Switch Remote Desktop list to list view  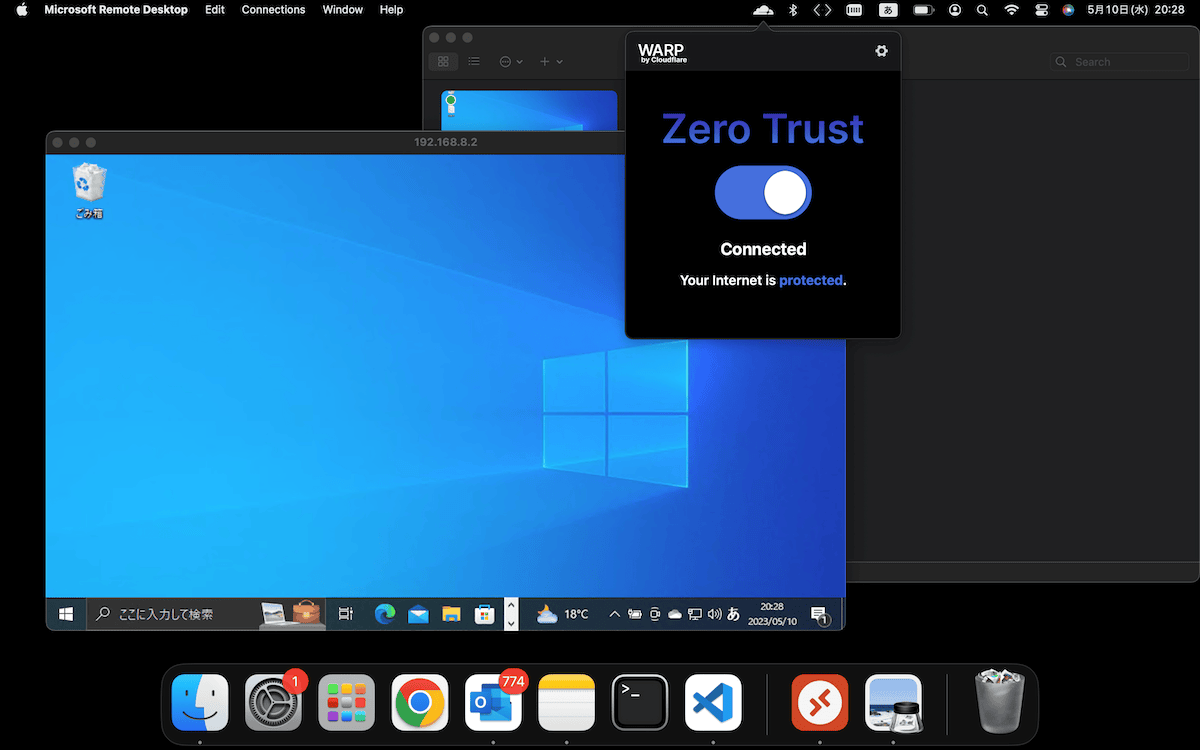[474, 62]
